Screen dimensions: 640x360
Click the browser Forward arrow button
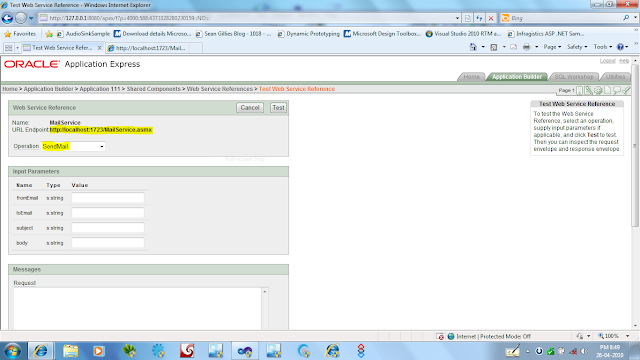(x=20, y=18)
